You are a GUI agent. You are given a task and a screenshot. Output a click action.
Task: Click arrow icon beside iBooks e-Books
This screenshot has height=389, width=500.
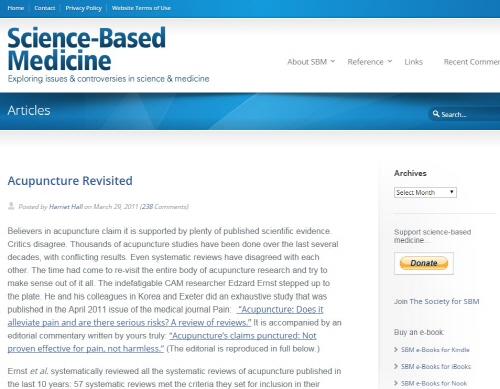tap(396, 366)
